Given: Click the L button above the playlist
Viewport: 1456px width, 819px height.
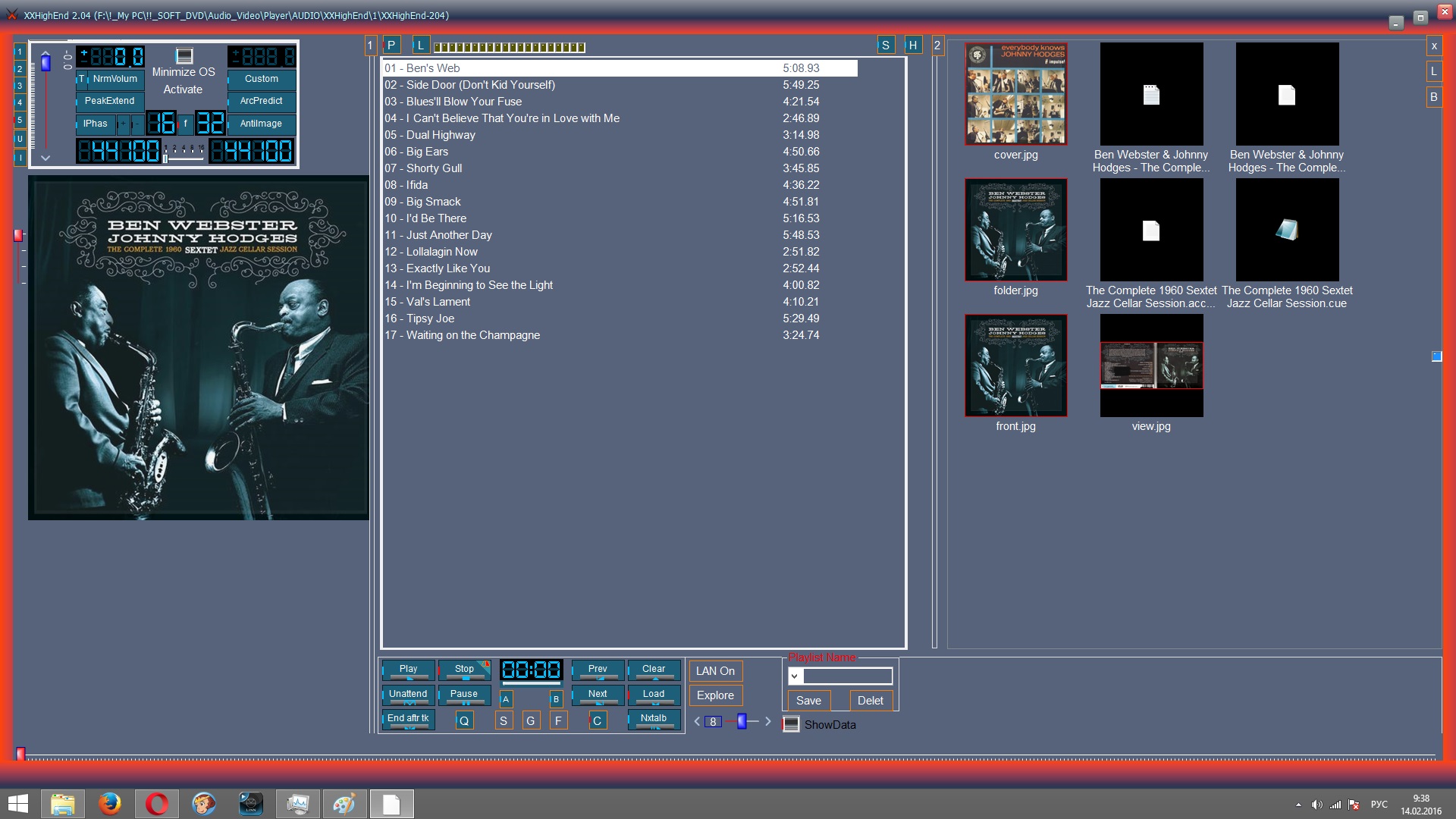Looking at the screenshot, I should (x=421, y=45).
